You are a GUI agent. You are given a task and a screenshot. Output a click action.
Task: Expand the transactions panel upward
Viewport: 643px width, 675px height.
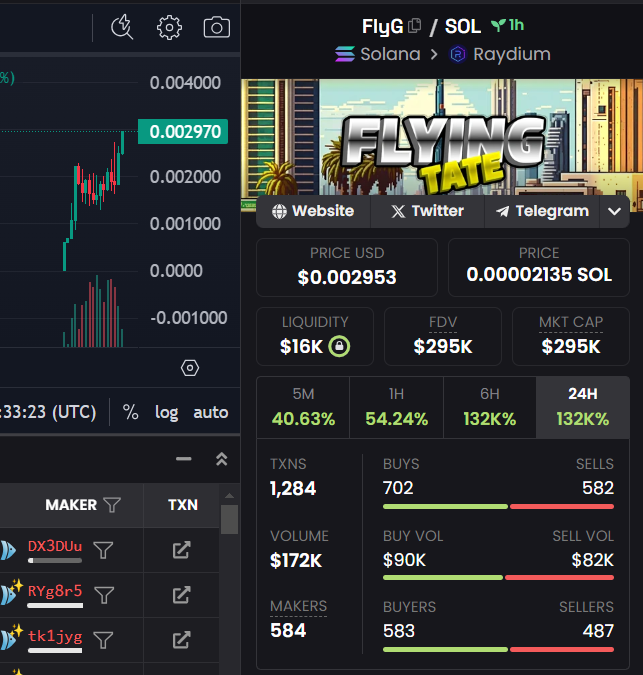(222, 459)
